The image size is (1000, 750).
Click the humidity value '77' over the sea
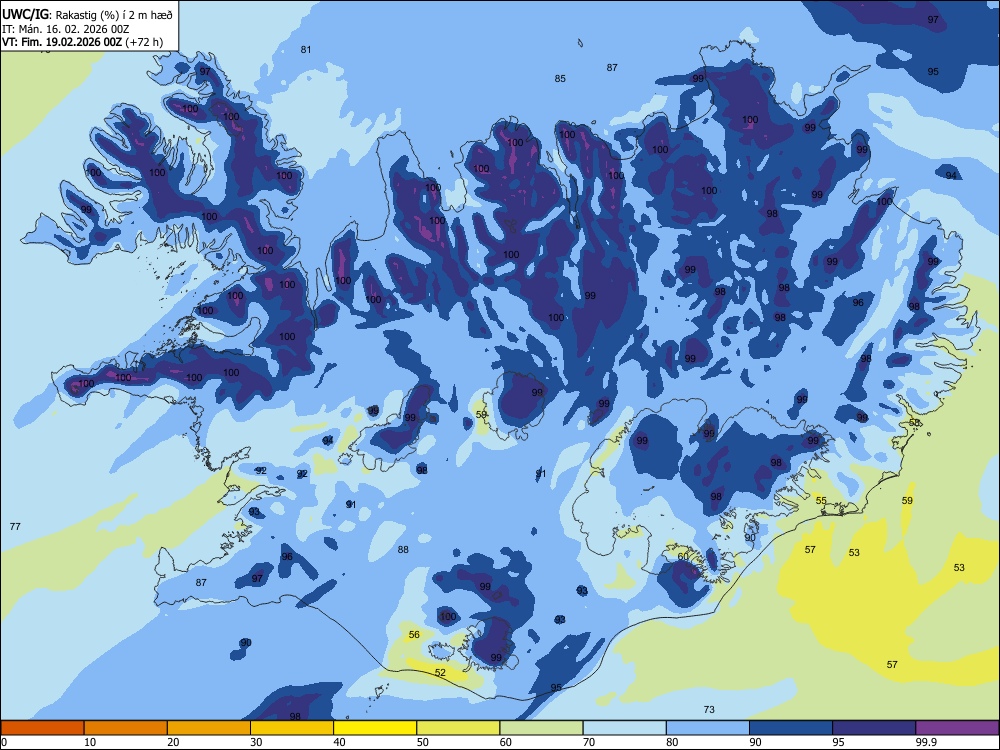pyautogui.click(x=15, y=527)
